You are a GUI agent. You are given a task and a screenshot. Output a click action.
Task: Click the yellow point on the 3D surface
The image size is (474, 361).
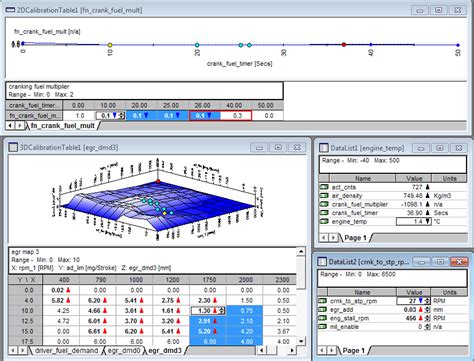click(164, 213)
